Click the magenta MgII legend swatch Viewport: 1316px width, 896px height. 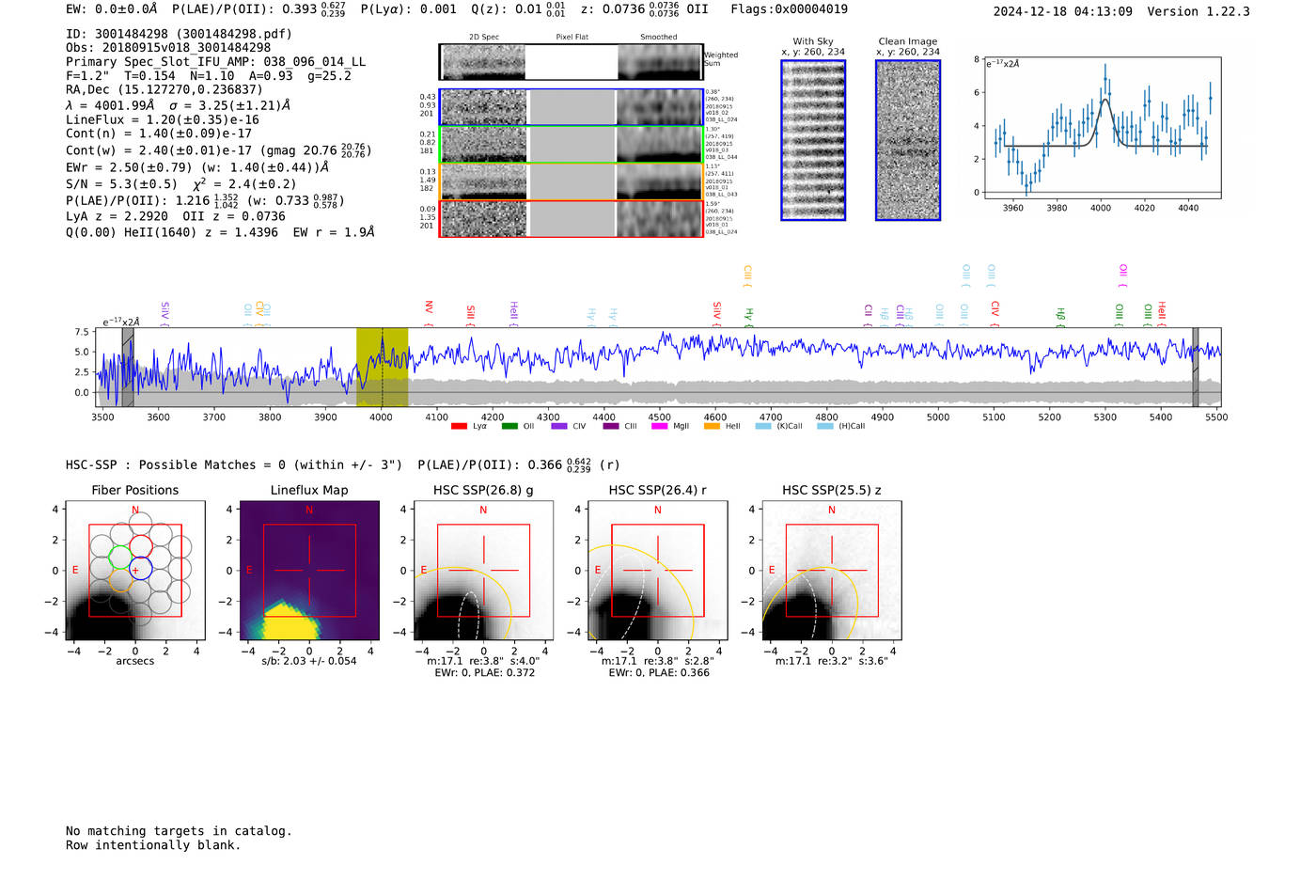659,426
